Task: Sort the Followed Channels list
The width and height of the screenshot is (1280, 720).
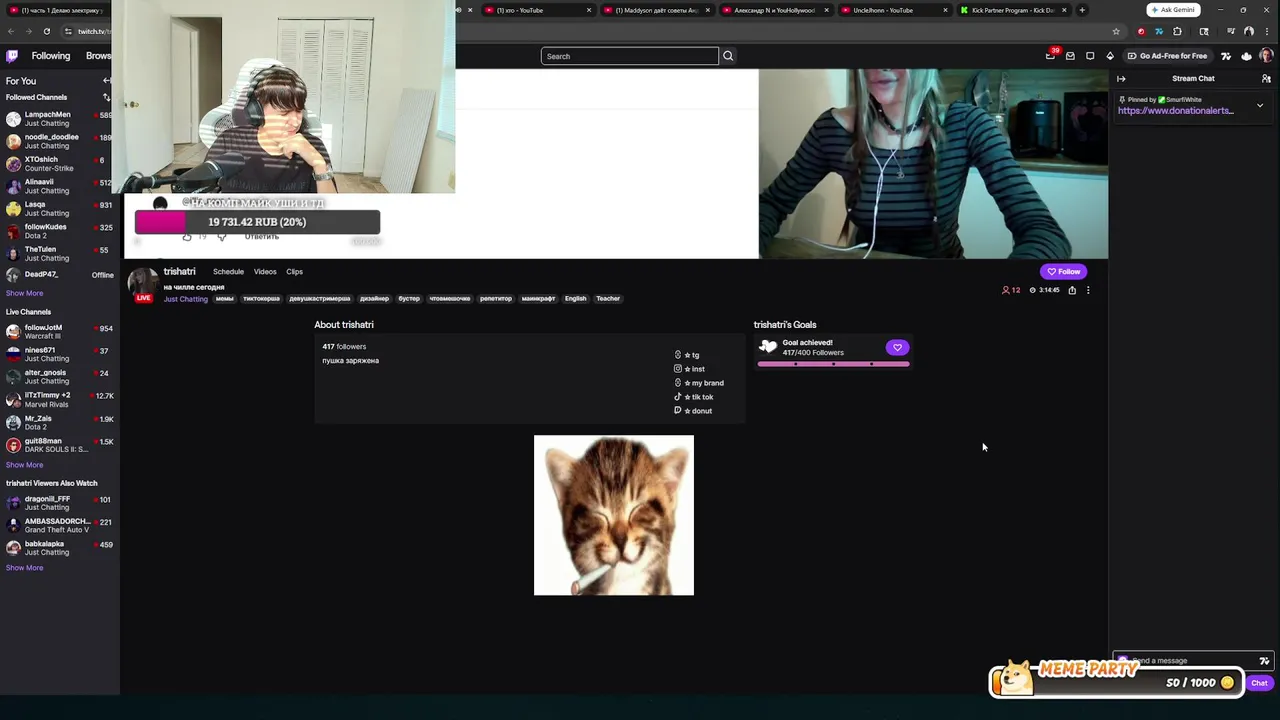Action: (x=107, y=97)
